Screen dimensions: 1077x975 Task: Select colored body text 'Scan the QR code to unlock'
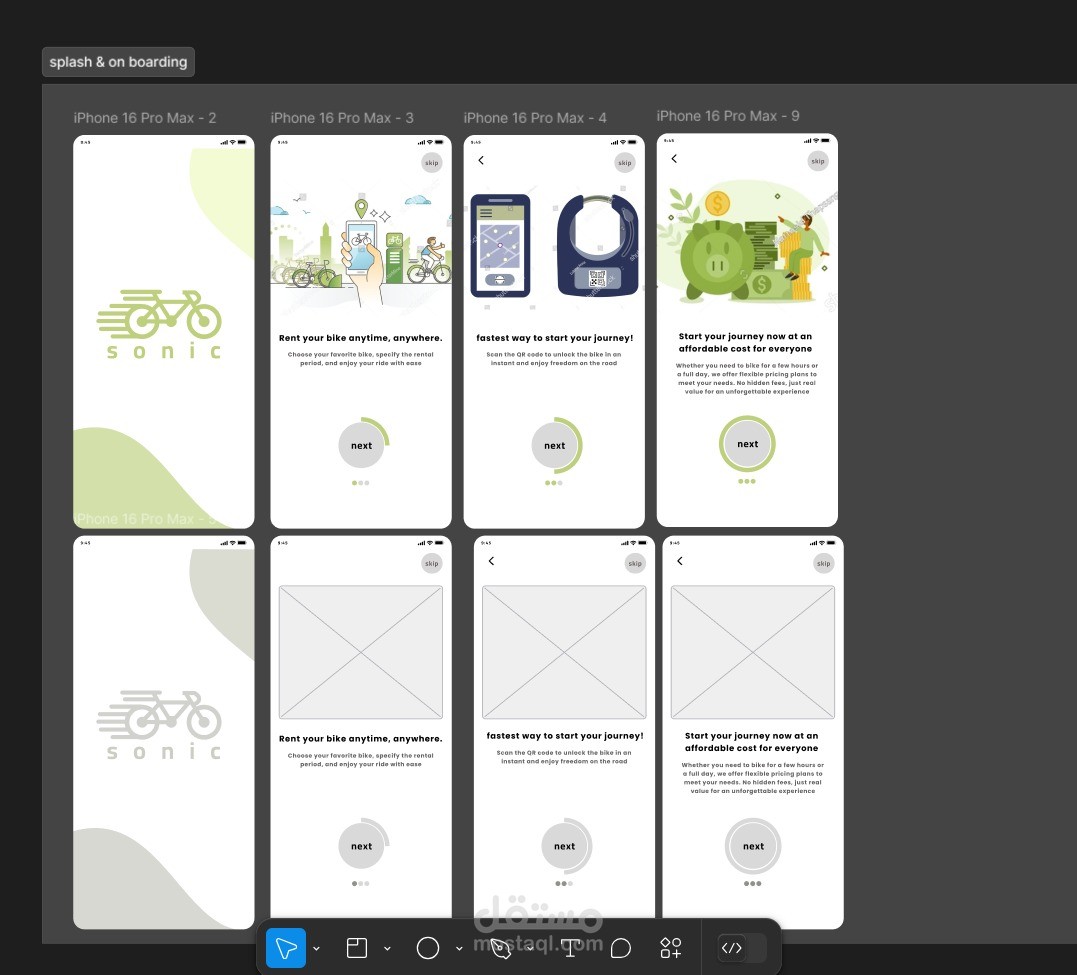click(x=554, y=359)
